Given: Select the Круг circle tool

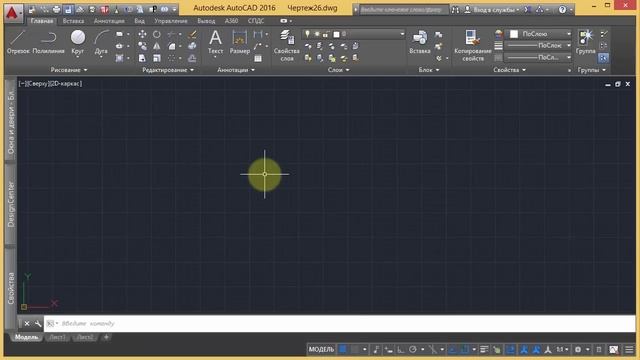Looking at the screenshot, I should (78, 42).
